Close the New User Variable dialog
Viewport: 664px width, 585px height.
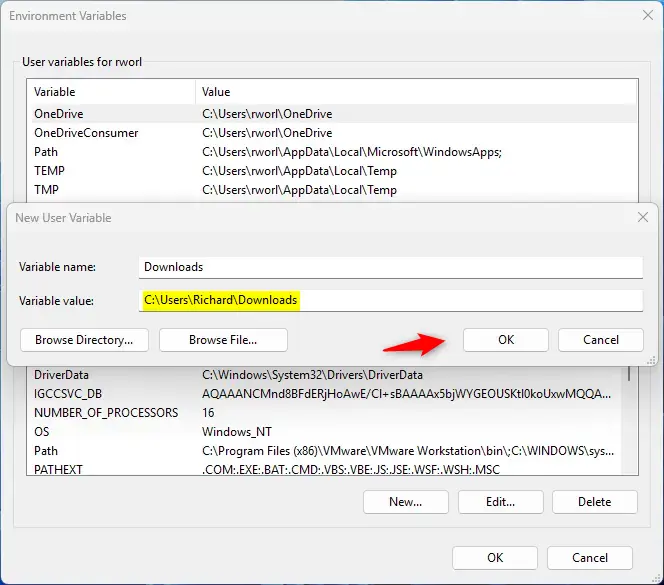tap(643, 217)
